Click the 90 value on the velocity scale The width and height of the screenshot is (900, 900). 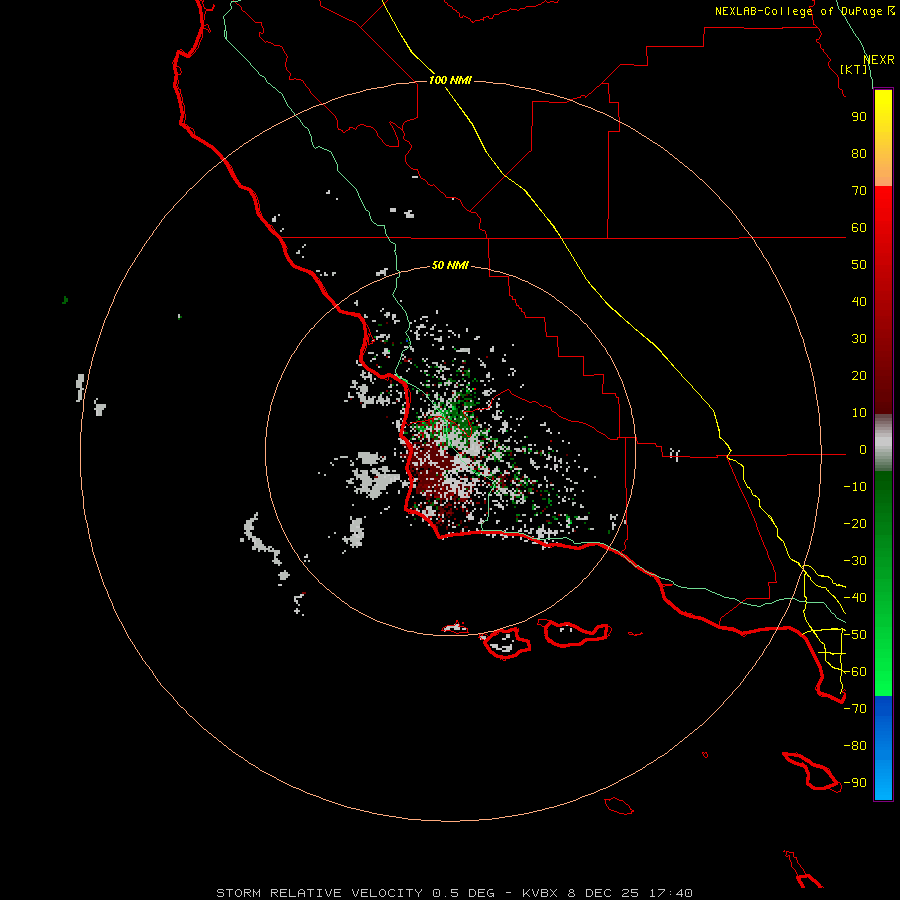(859, 117)
